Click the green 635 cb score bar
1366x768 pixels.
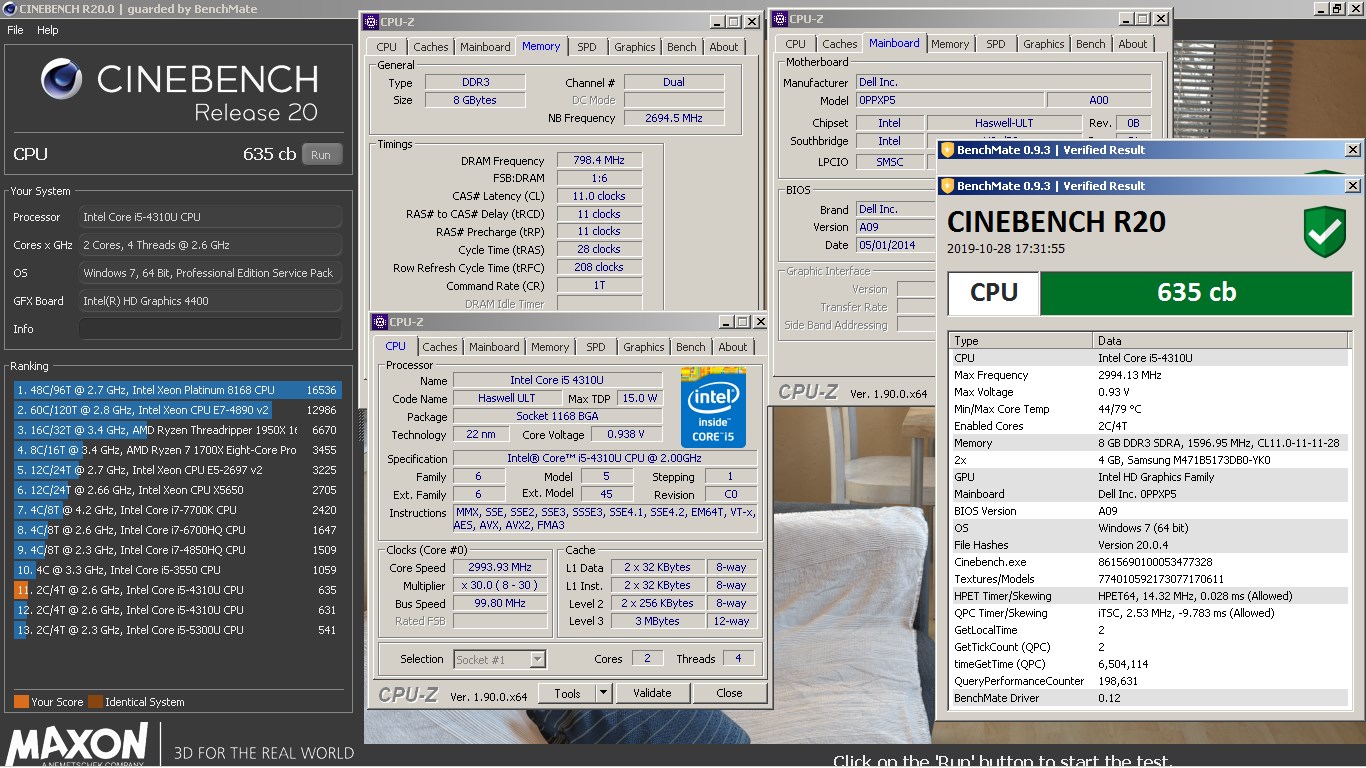pyautogui.click(x=1196, y=292)
